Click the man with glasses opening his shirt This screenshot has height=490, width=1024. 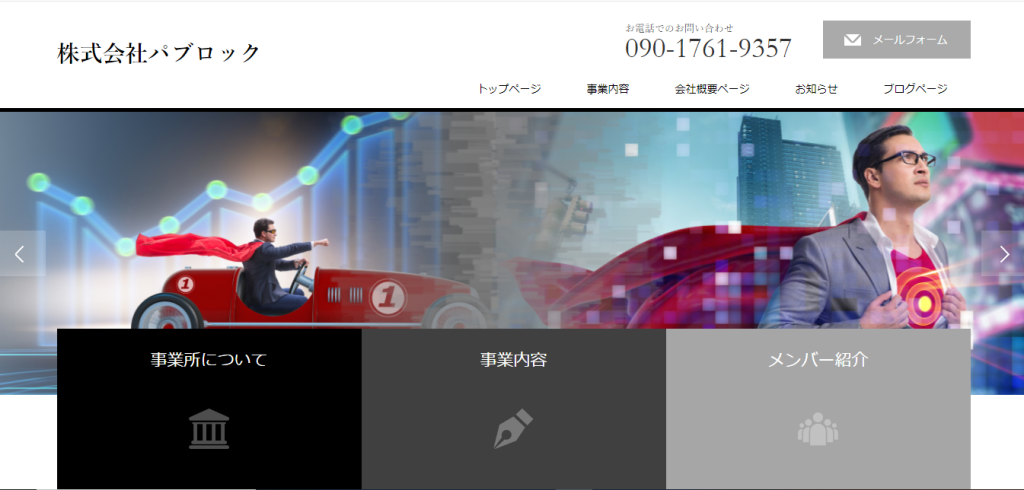coord(880,240)
